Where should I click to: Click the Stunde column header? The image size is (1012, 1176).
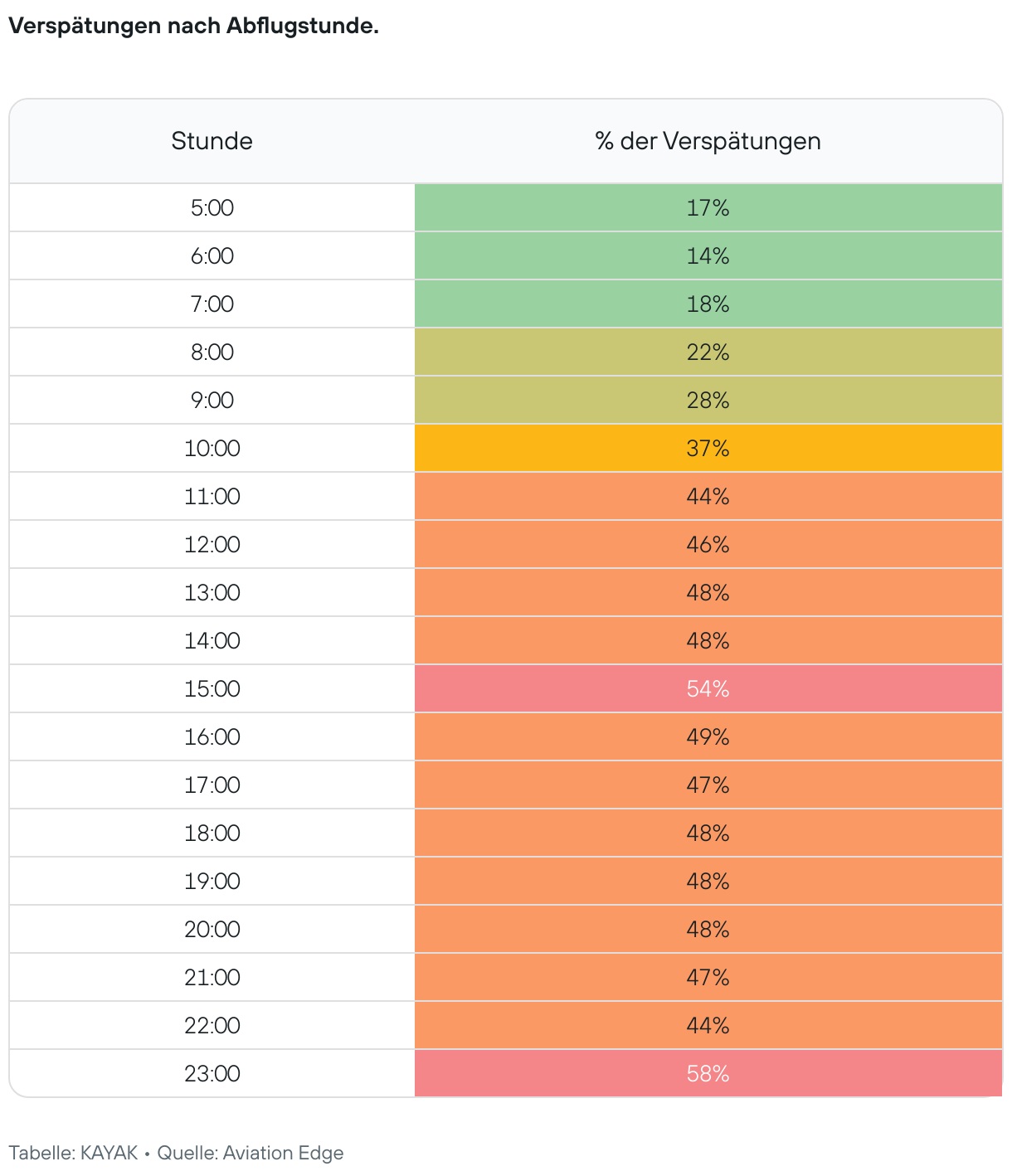click(x=212, y=141)
